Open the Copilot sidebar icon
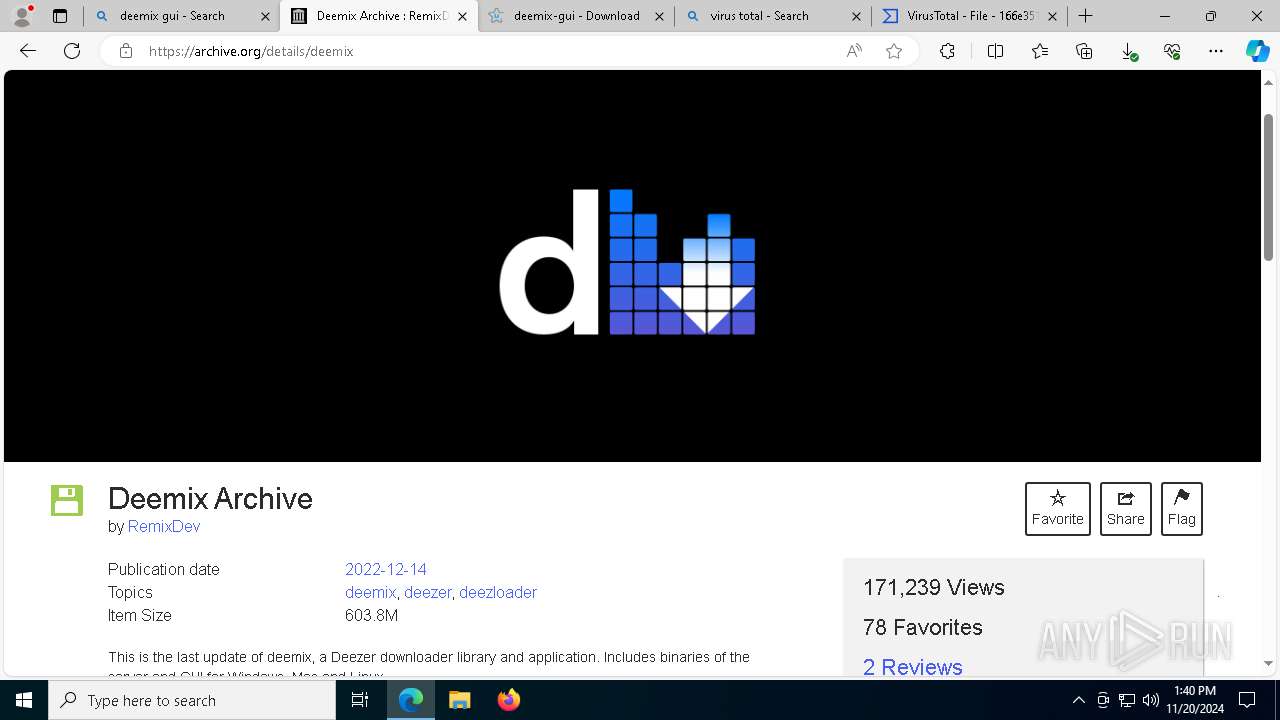Viewport: 1280px width, 720px height. 1257,51
